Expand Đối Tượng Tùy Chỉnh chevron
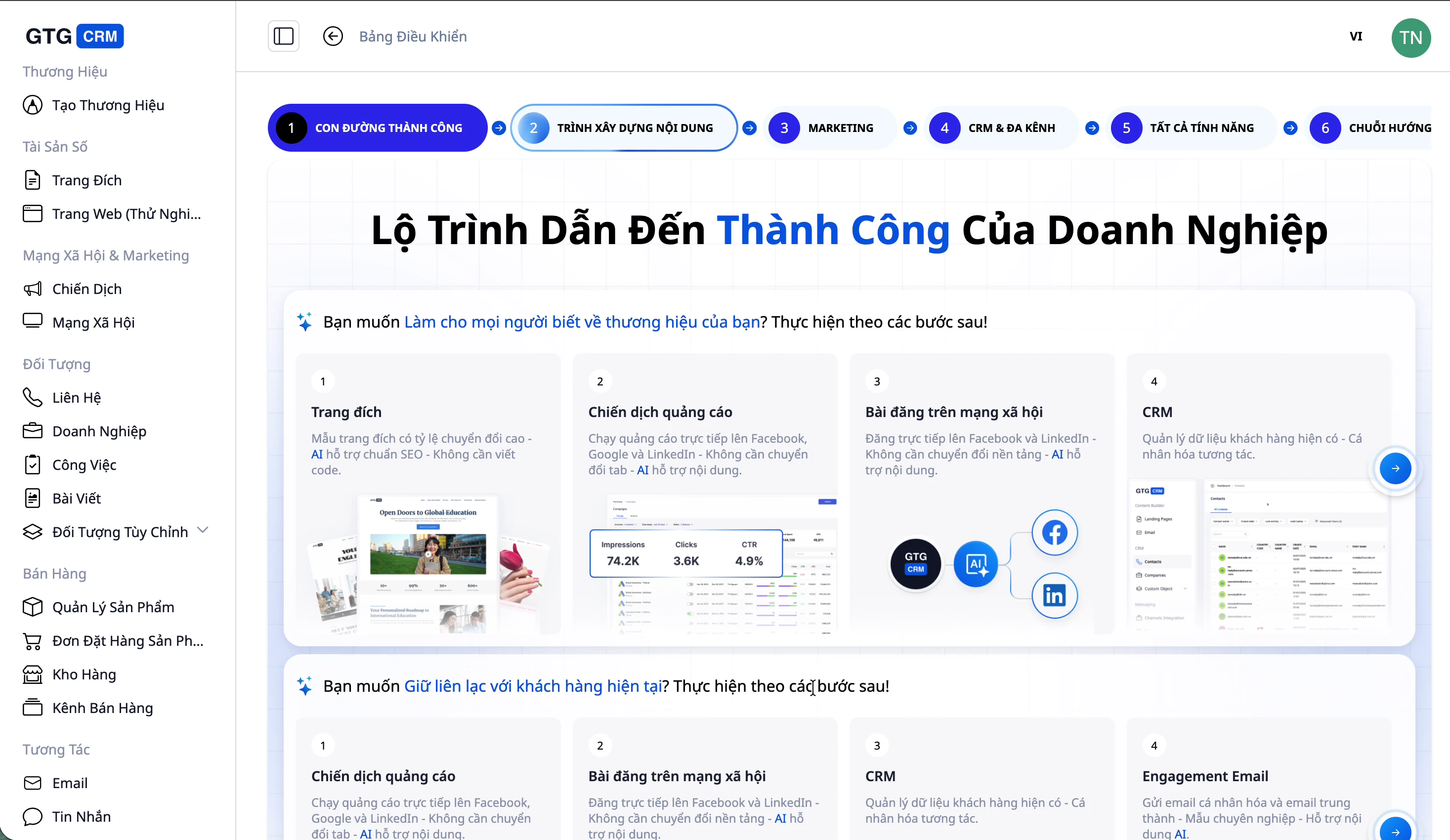 203,530
